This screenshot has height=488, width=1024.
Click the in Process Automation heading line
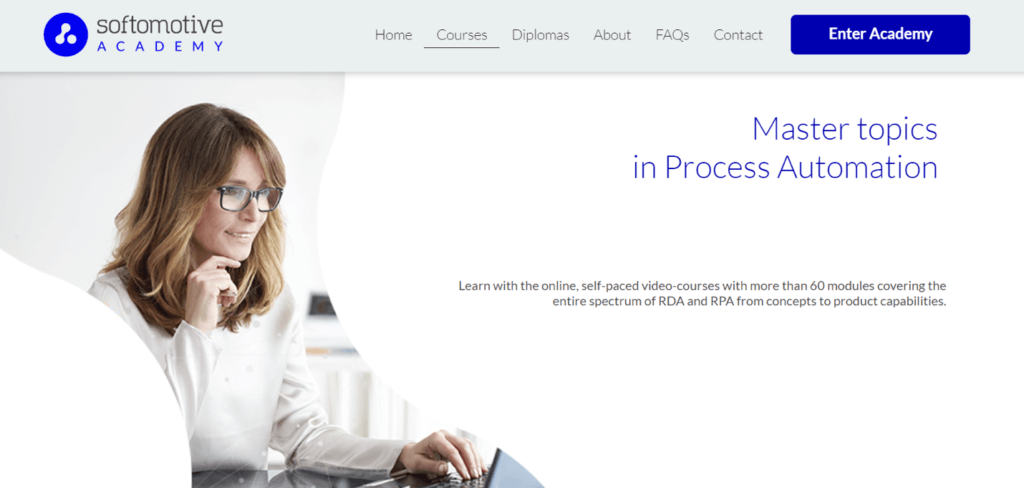point(785,168)
